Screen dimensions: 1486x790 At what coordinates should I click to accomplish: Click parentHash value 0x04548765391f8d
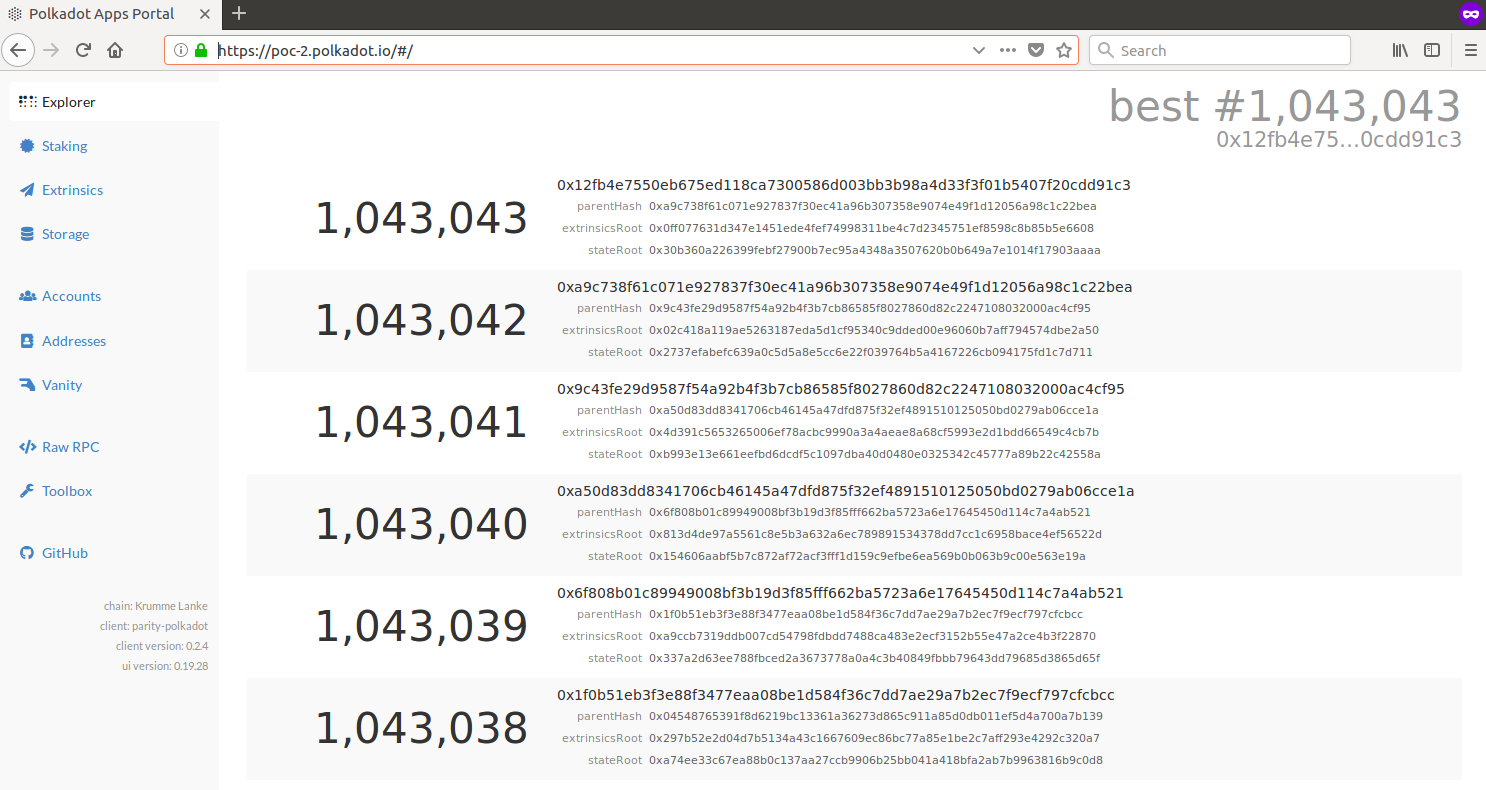click(876, 716)
